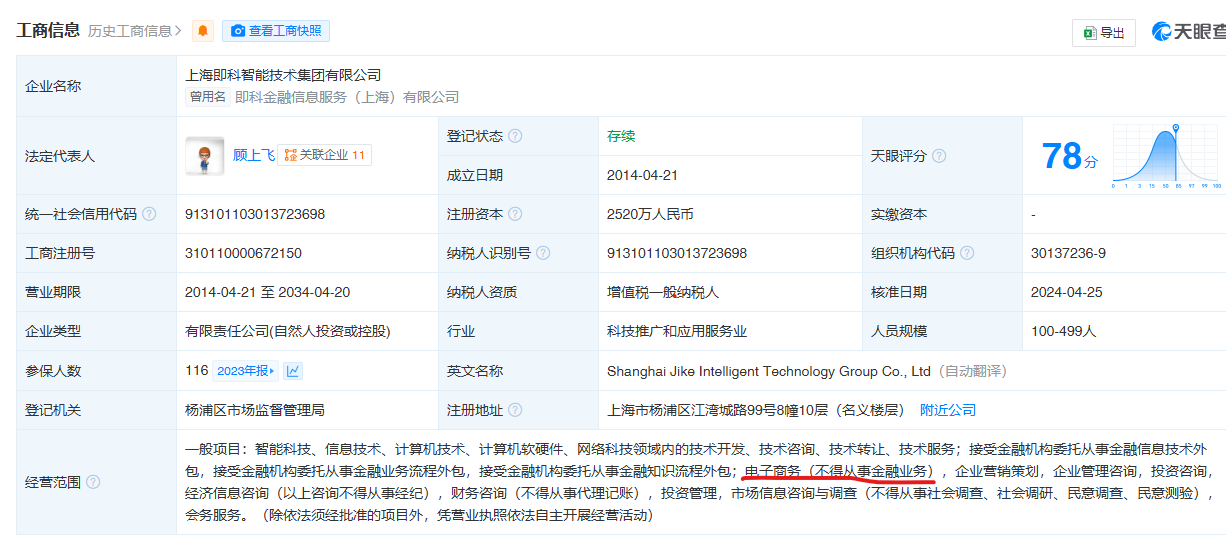Click registration authority 杨浦区市场监督管理局
The width and height of the screenshot is (1226, 548).
(x=255, y=410)
